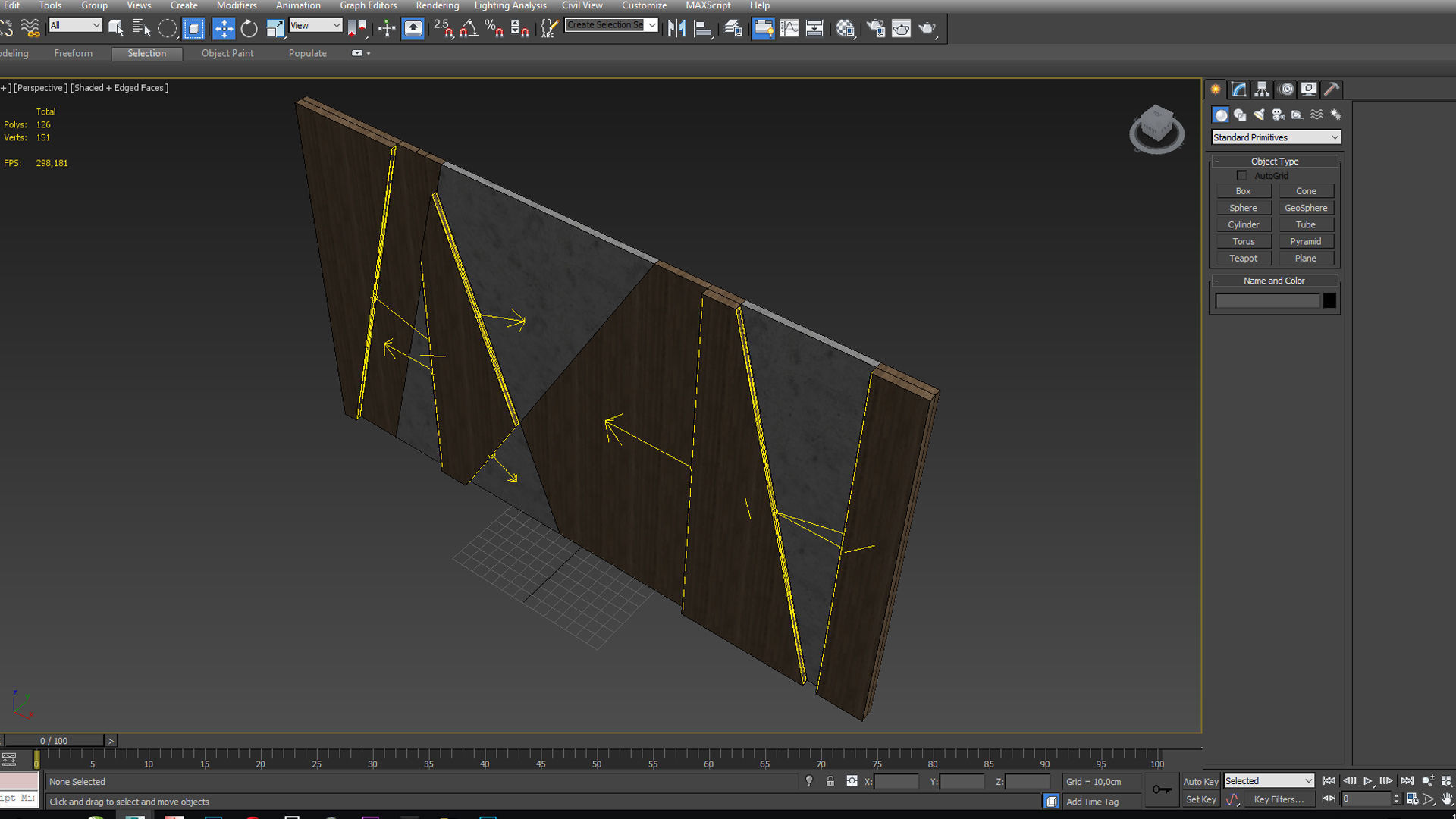
Task: Open Edit Named Selection Sets
Action: [x=549, y=29]
